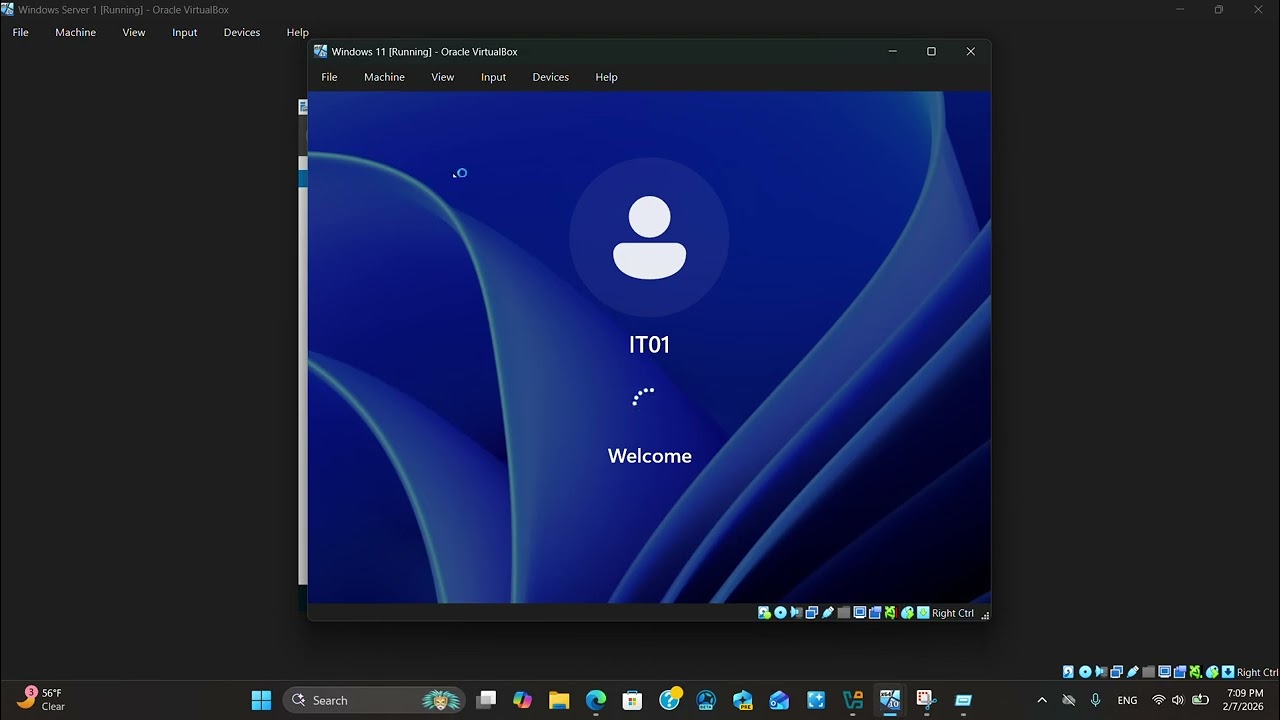Click the battery tray icon
The image size is (1280, 720).
pos(1200,700)
